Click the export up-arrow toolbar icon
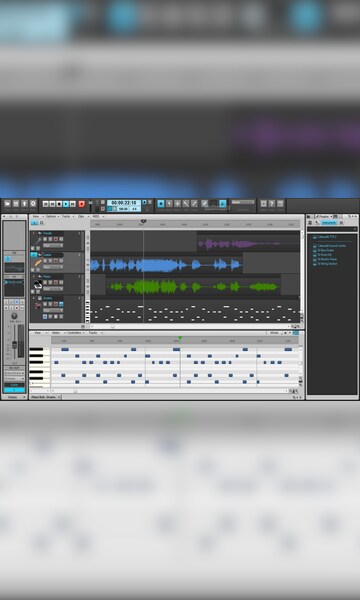This screenshot has height=600, width=360. click(x=24, y=204)
